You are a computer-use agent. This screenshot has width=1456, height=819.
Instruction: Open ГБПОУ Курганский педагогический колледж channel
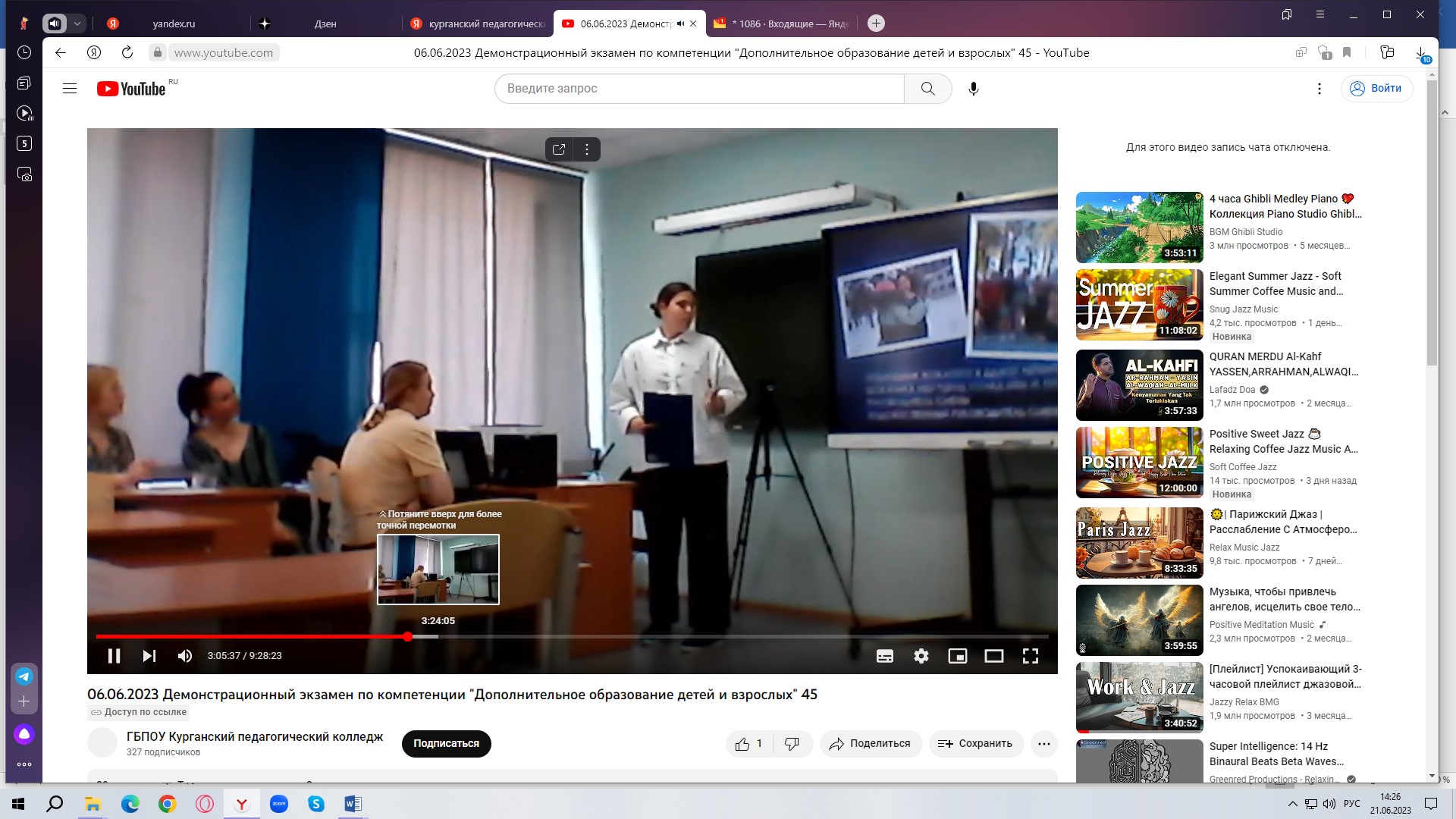[255, 736]
